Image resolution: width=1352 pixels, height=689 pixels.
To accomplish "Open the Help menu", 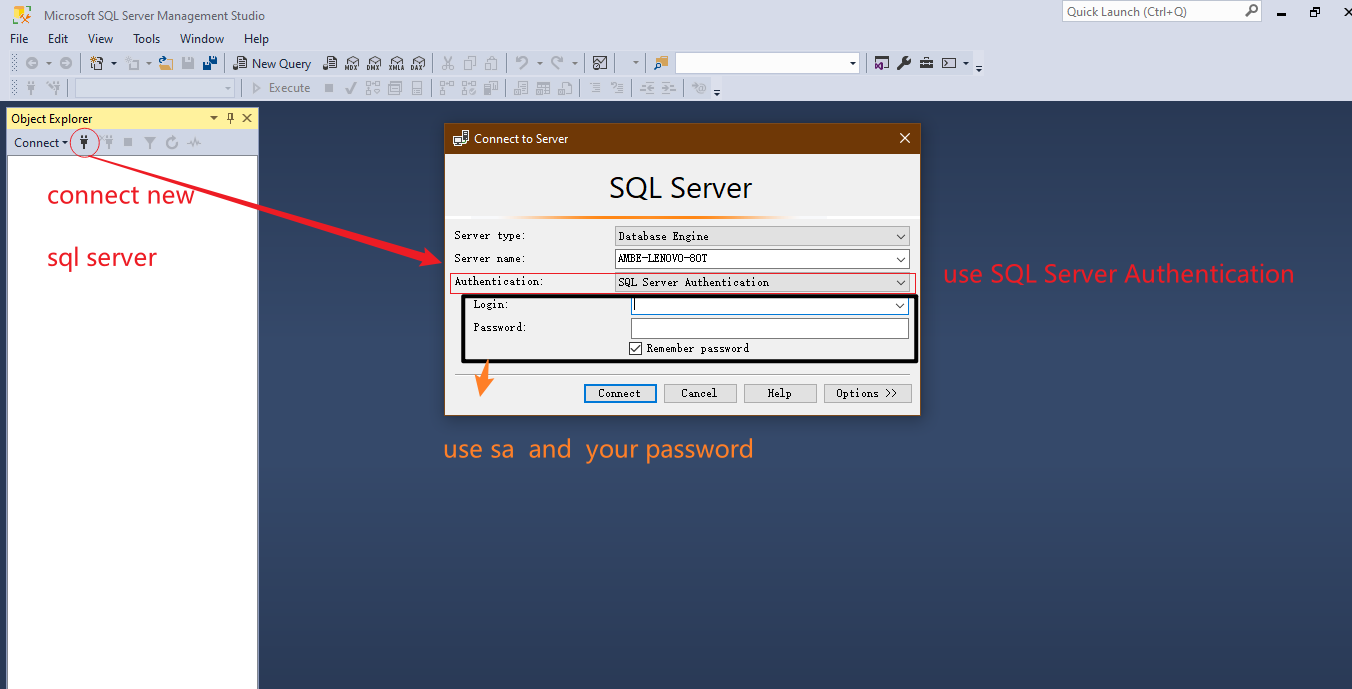I will (257, 39).
